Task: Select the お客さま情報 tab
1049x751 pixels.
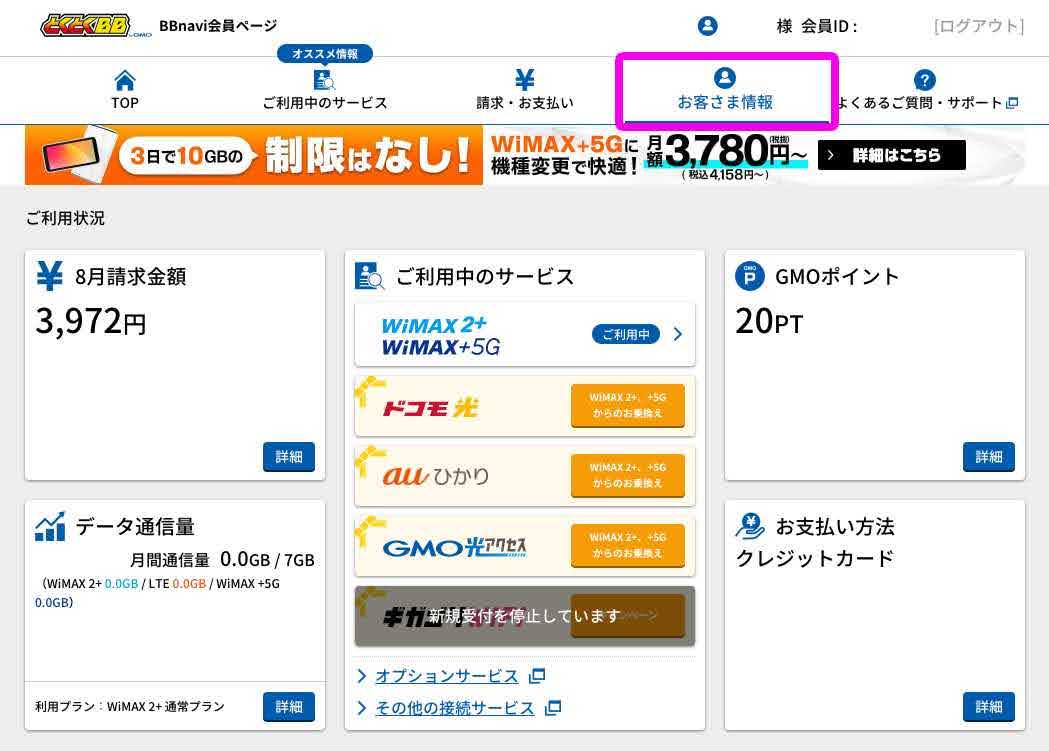Action: click(x=725, y=90)
